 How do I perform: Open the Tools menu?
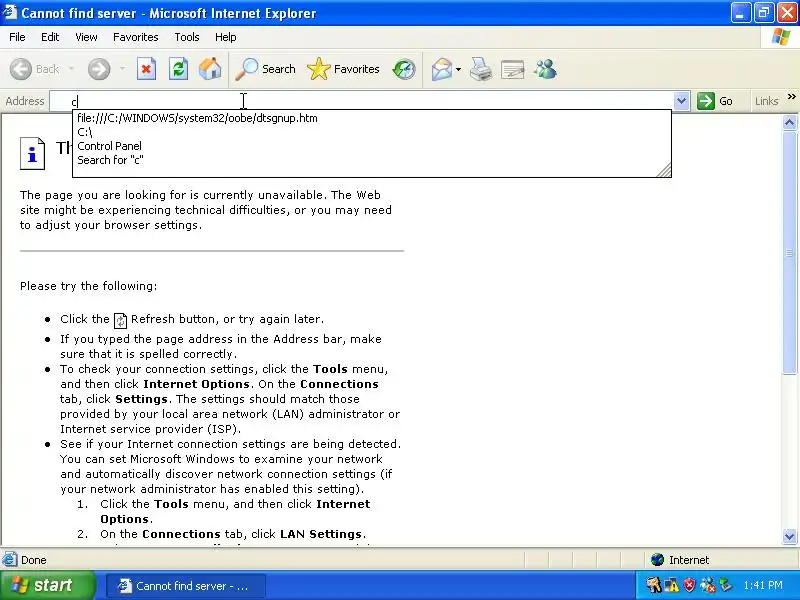tap(187, 37)
